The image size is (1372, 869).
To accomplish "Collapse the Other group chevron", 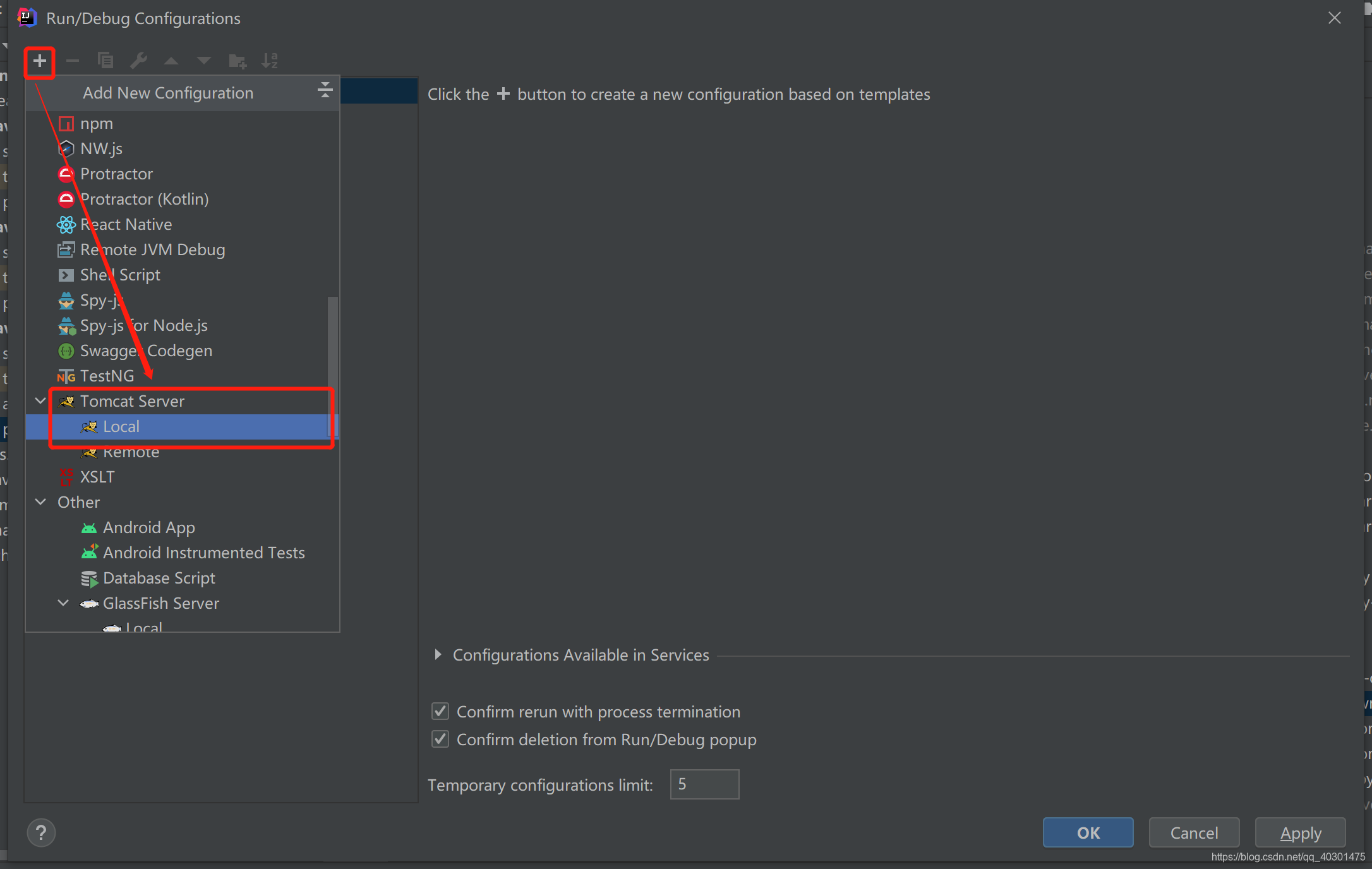I will pyautogui.click(x=40, y=502).
